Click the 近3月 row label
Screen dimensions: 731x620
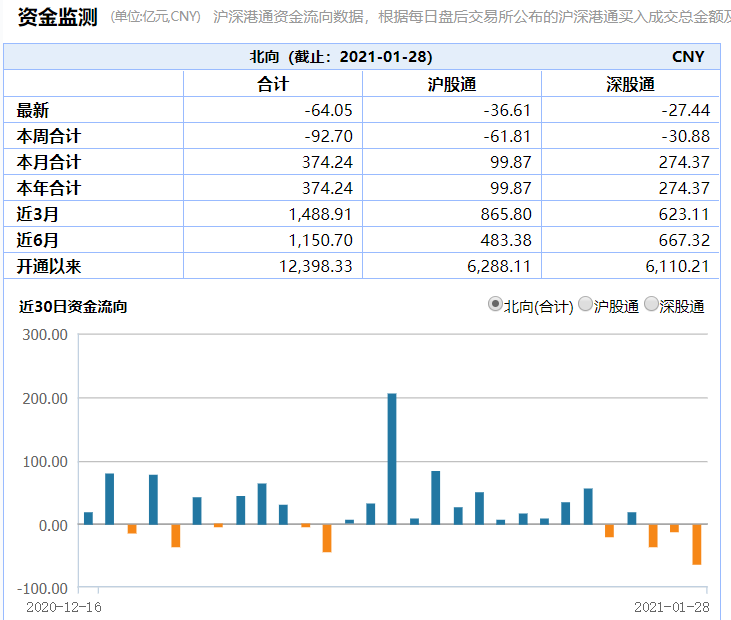[x=38, y=214]
